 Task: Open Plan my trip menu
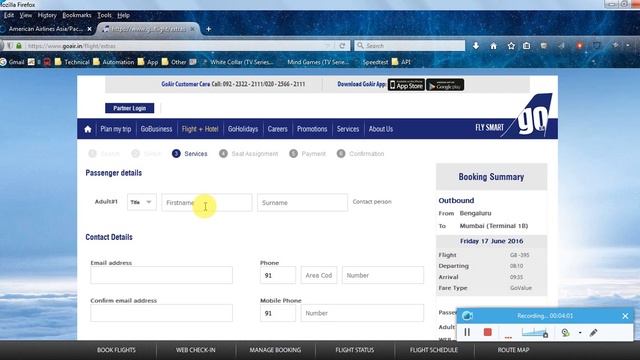[x=116, y=129]
